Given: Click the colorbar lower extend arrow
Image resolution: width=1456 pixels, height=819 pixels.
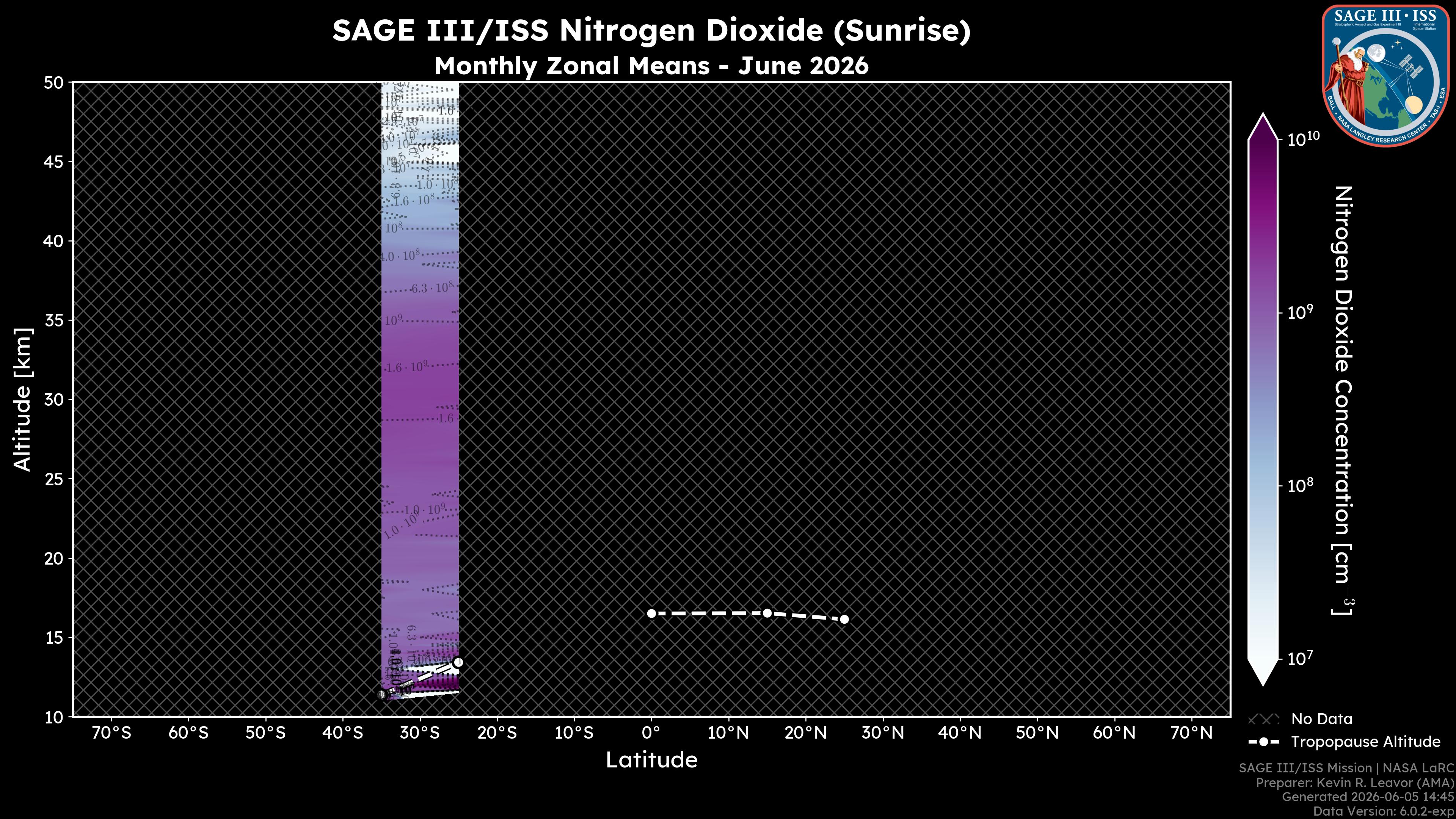Looking at the screenshot, I should 1263,673.
